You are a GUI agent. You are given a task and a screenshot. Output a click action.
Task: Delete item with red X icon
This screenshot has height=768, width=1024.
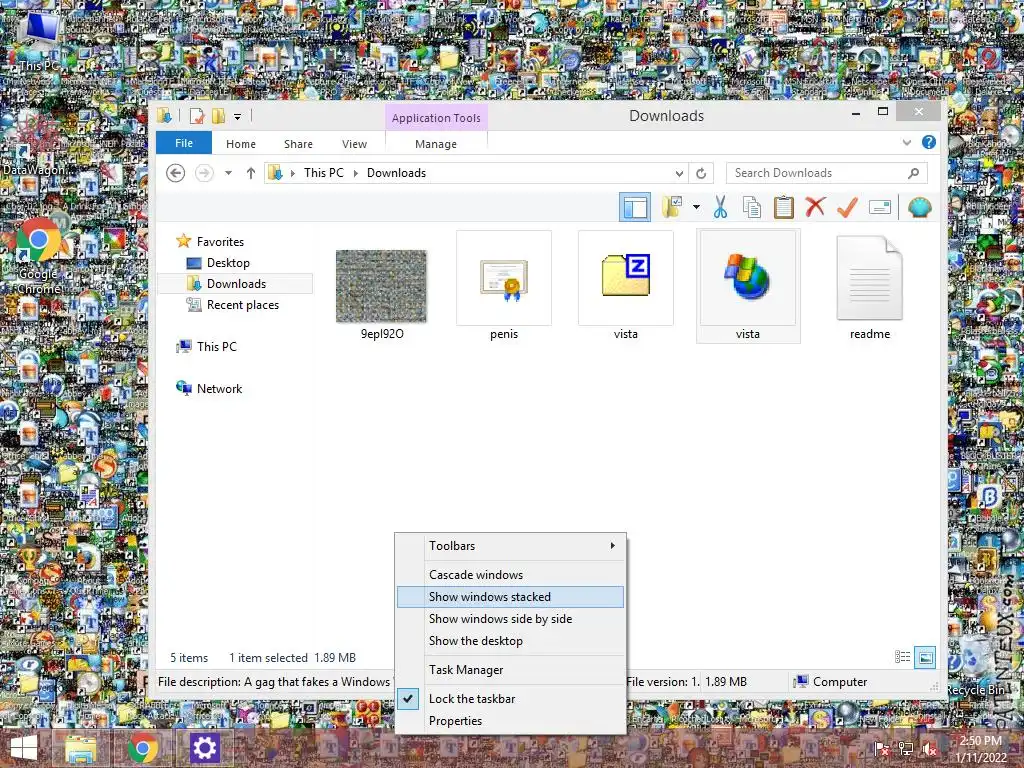[815, 207]
